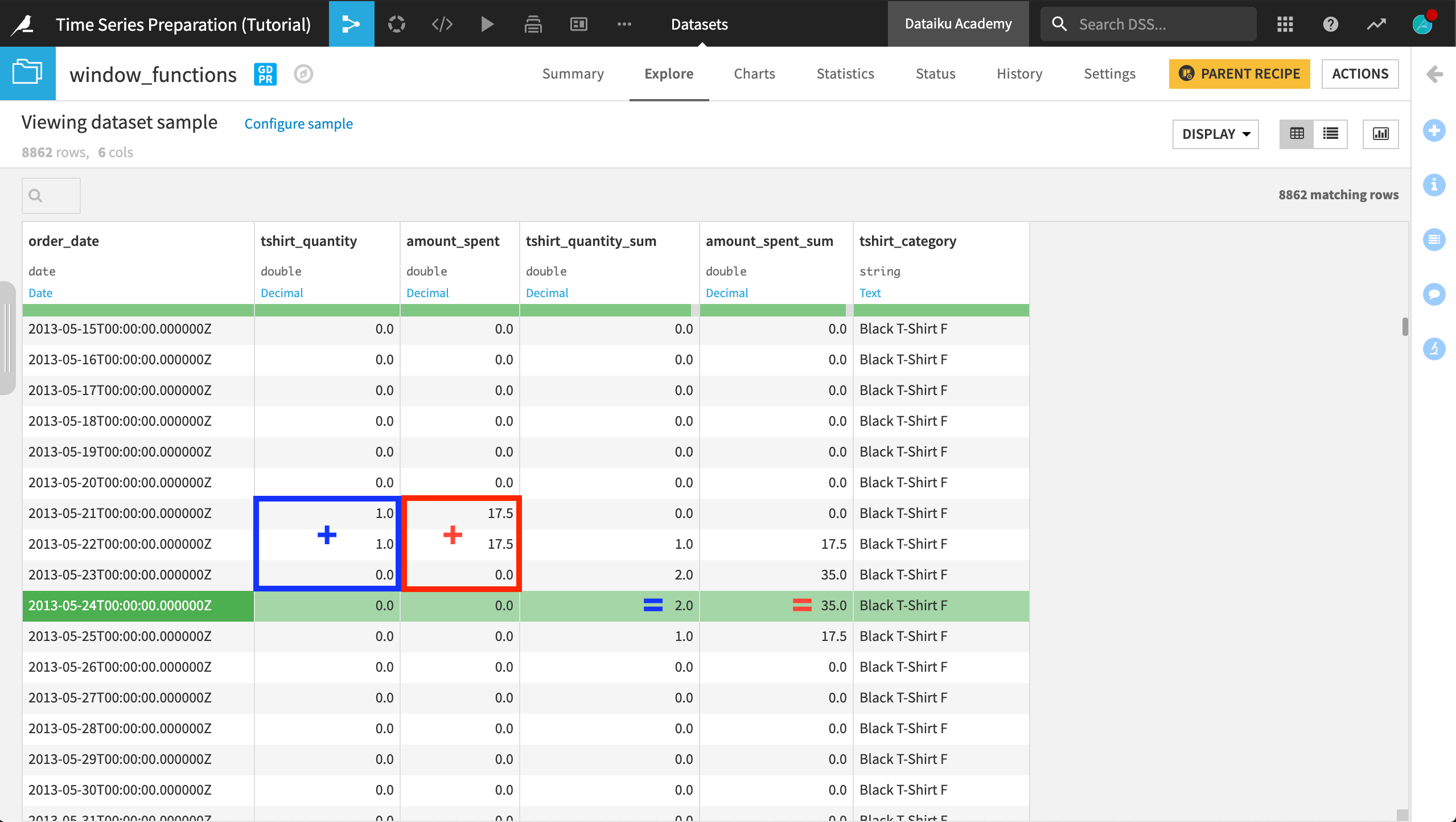Open the lab microscope icon in sidebar
This screenshot has height=822, width=1456.
click(1434, 348)
